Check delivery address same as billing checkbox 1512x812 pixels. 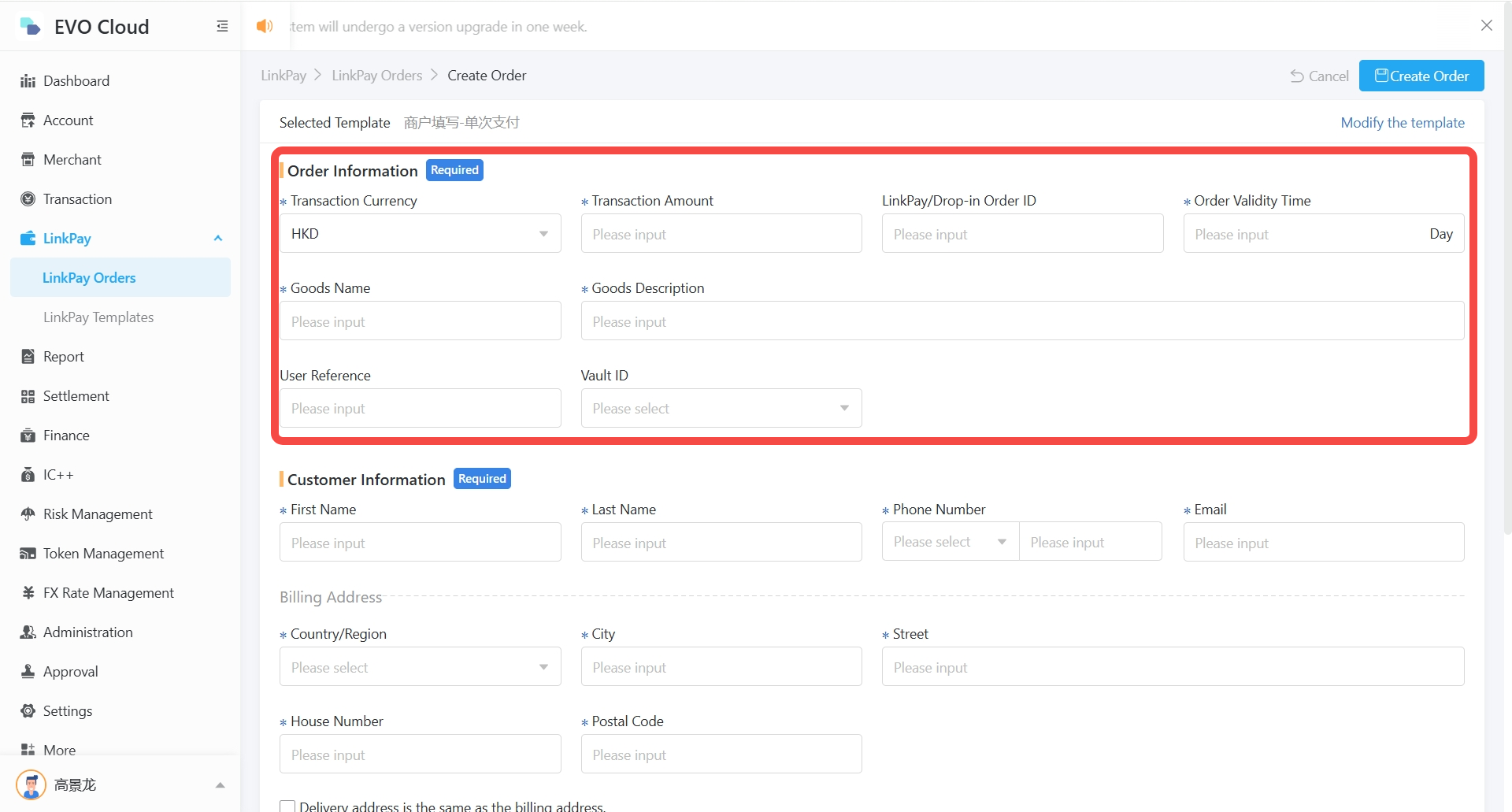point(287,806)
